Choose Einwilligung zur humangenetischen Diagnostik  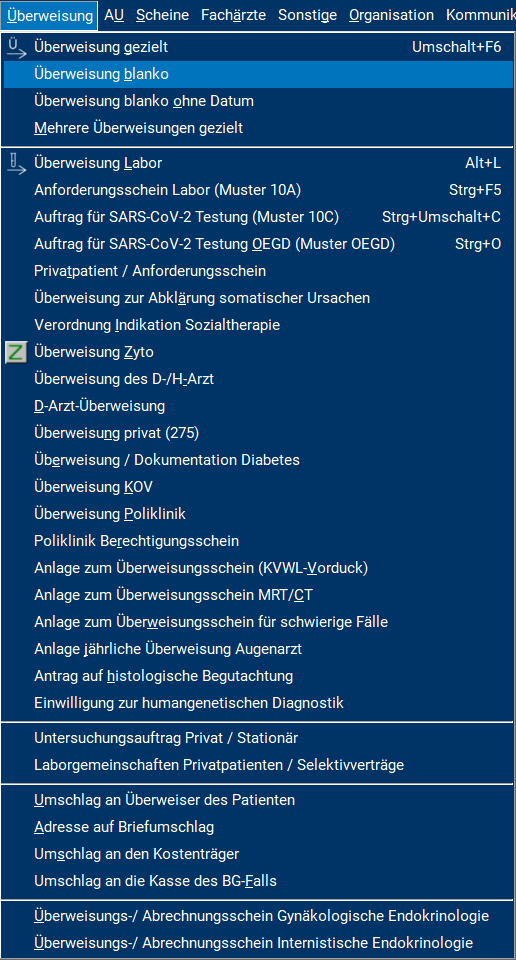click(258, 703)
